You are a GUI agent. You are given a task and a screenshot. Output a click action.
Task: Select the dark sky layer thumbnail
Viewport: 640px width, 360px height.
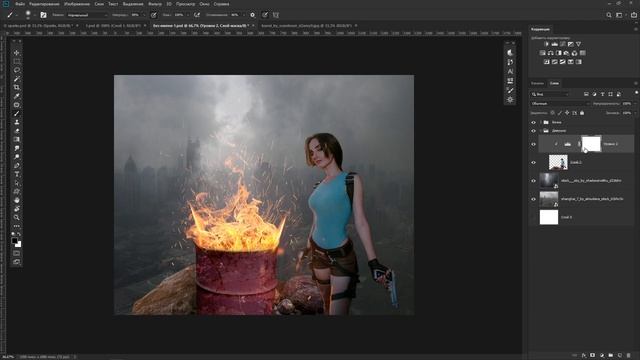pyautogui.click(x=549, y=181)
